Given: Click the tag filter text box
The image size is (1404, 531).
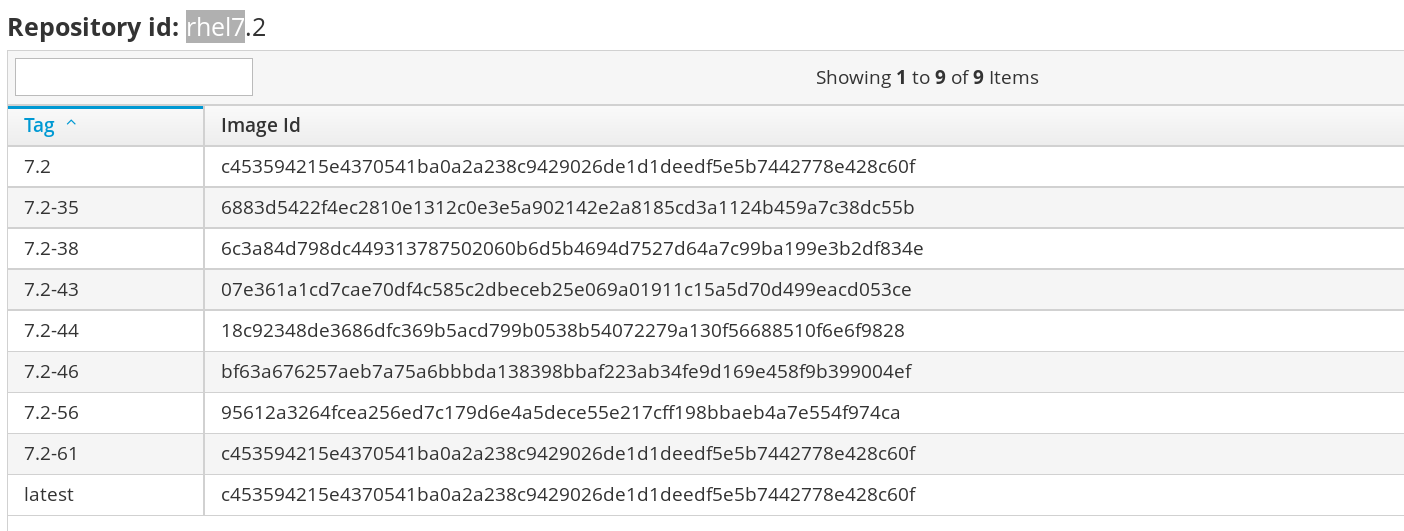Looking at the screenshot, I should tap(134, 77).
